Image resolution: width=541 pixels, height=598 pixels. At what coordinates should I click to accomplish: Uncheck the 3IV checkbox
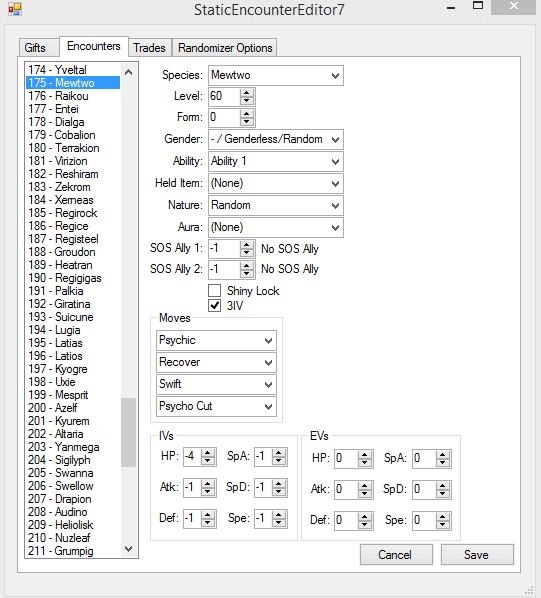point(215,305)
